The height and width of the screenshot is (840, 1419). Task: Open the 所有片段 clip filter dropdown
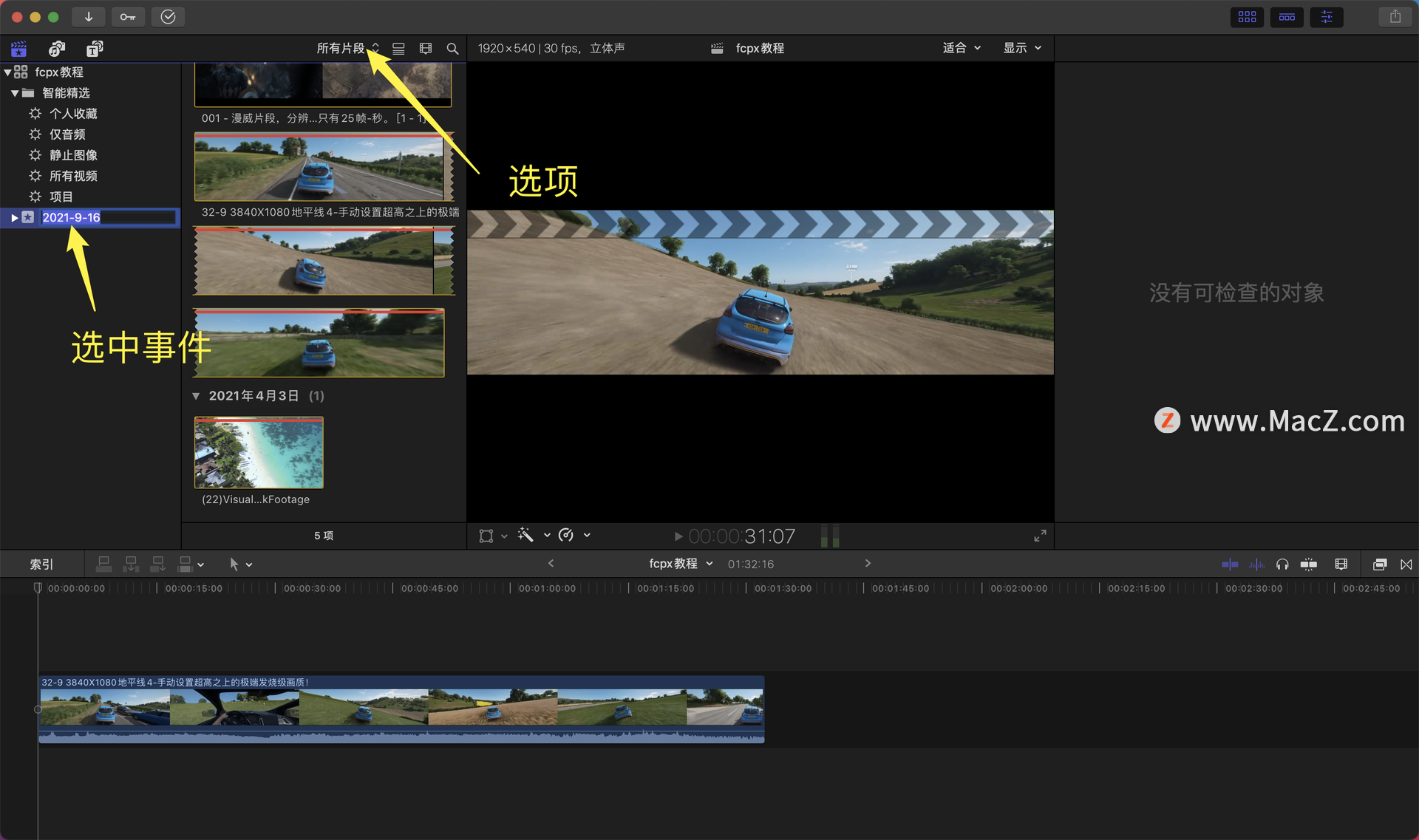(x=347, y=48)
